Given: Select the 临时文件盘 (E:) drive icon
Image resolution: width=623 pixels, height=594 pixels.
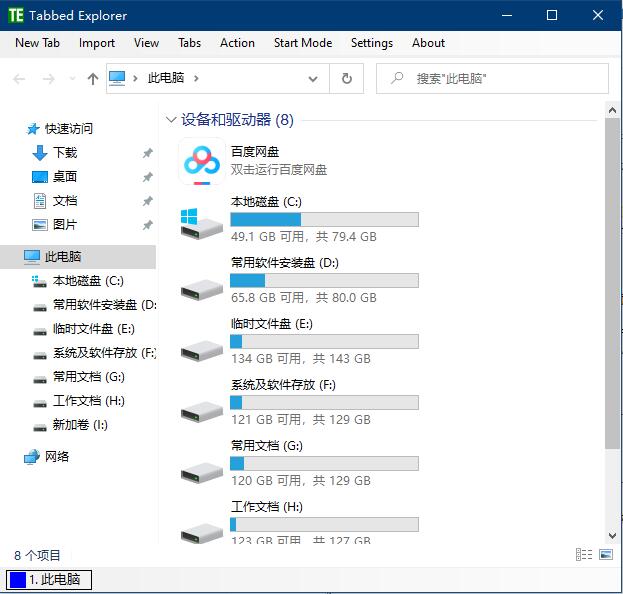Looking at the screenshot, I should pyautogui.click(x=201, y=346).
